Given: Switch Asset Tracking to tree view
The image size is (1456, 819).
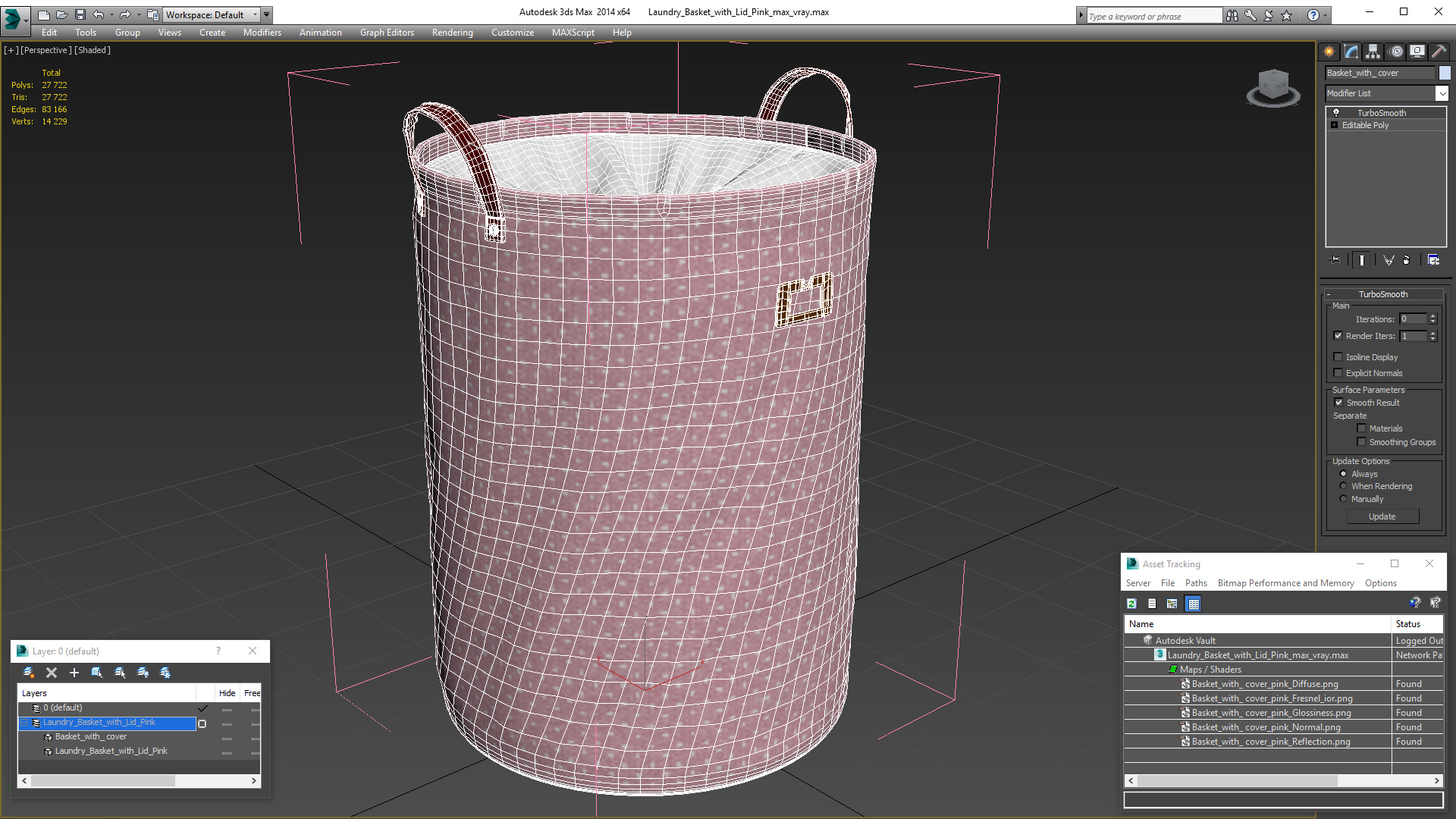Looking at the screenshot, I should tap(1172, 604).
